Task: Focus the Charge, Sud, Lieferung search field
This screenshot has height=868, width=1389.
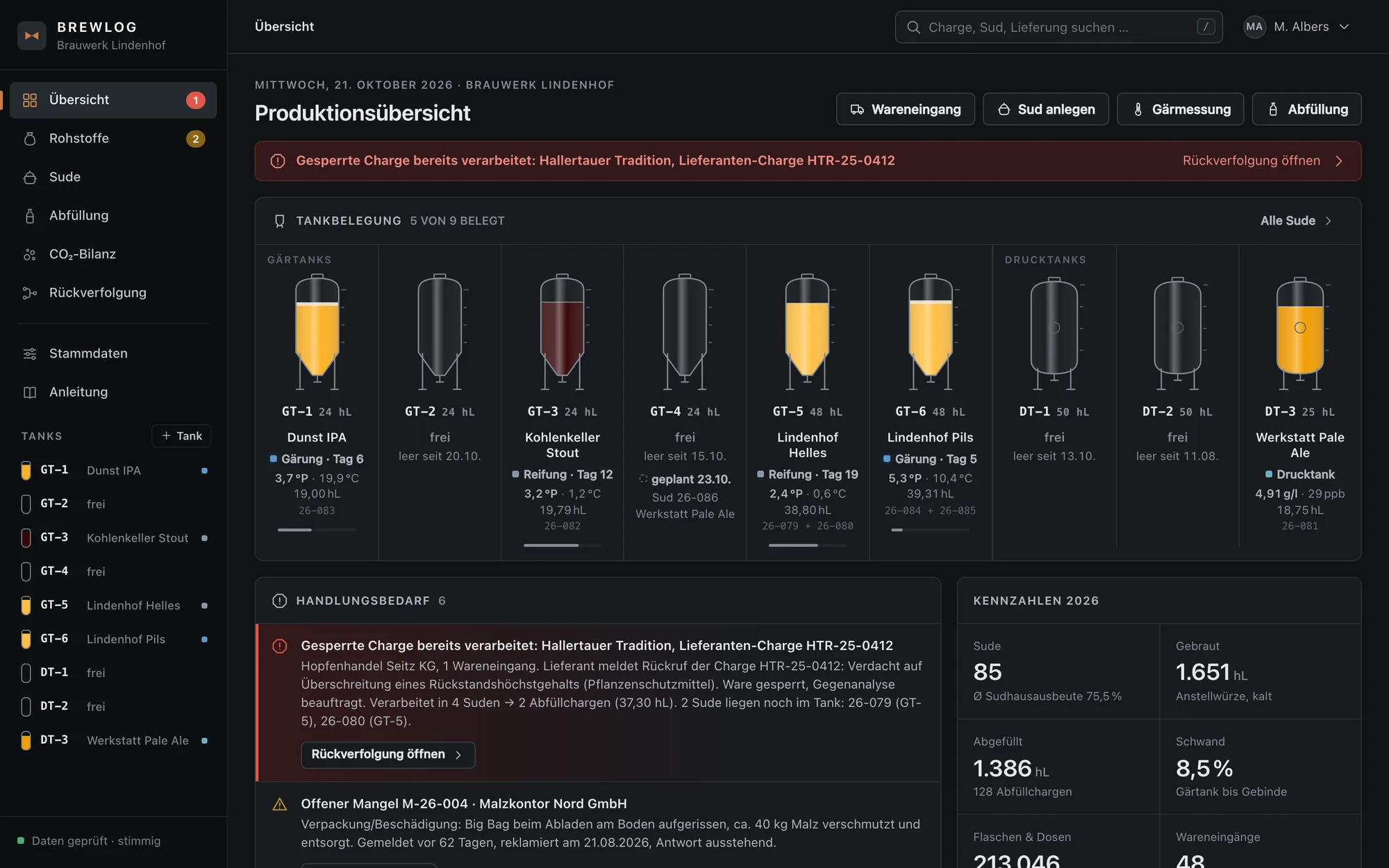Action: pyautogui.click(x=1058, y=27)
